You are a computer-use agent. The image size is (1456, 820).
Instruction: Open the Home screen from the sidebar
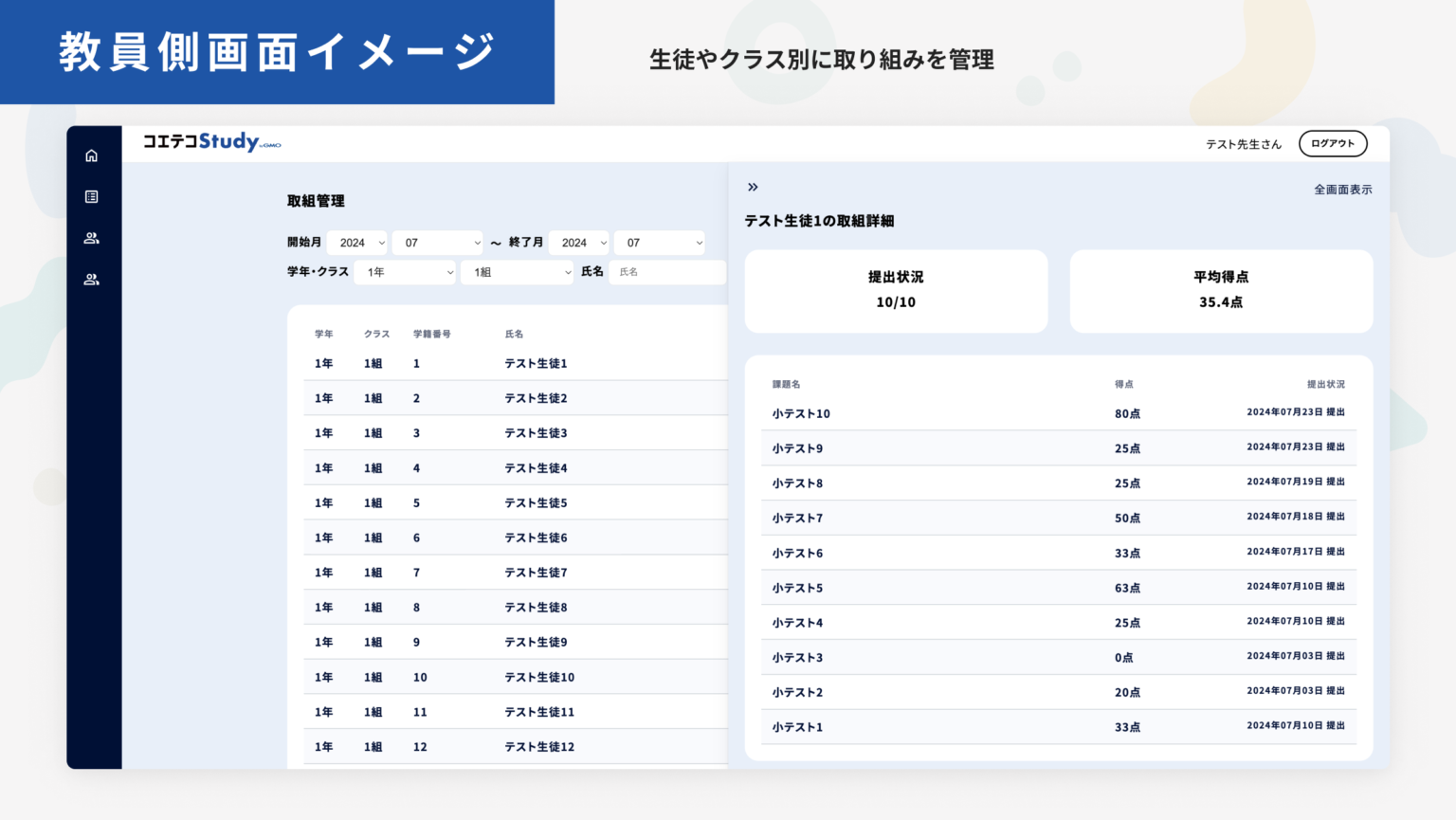pos(91,155)
